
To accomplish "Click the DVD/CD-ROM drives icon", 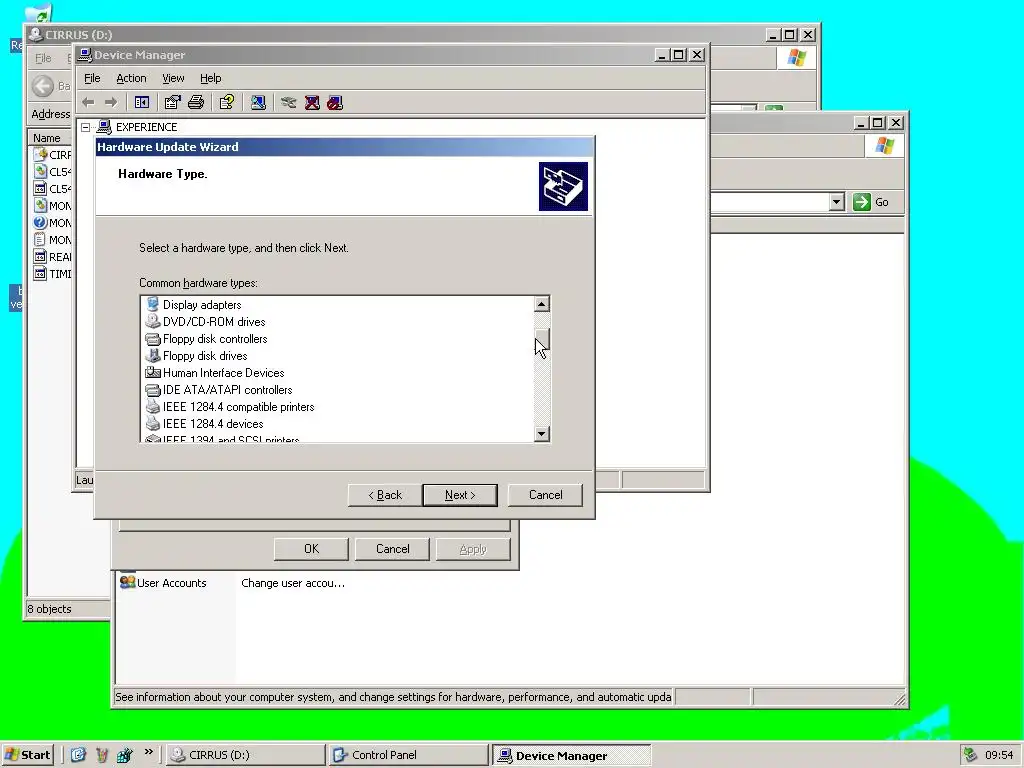I will [153, 321].
